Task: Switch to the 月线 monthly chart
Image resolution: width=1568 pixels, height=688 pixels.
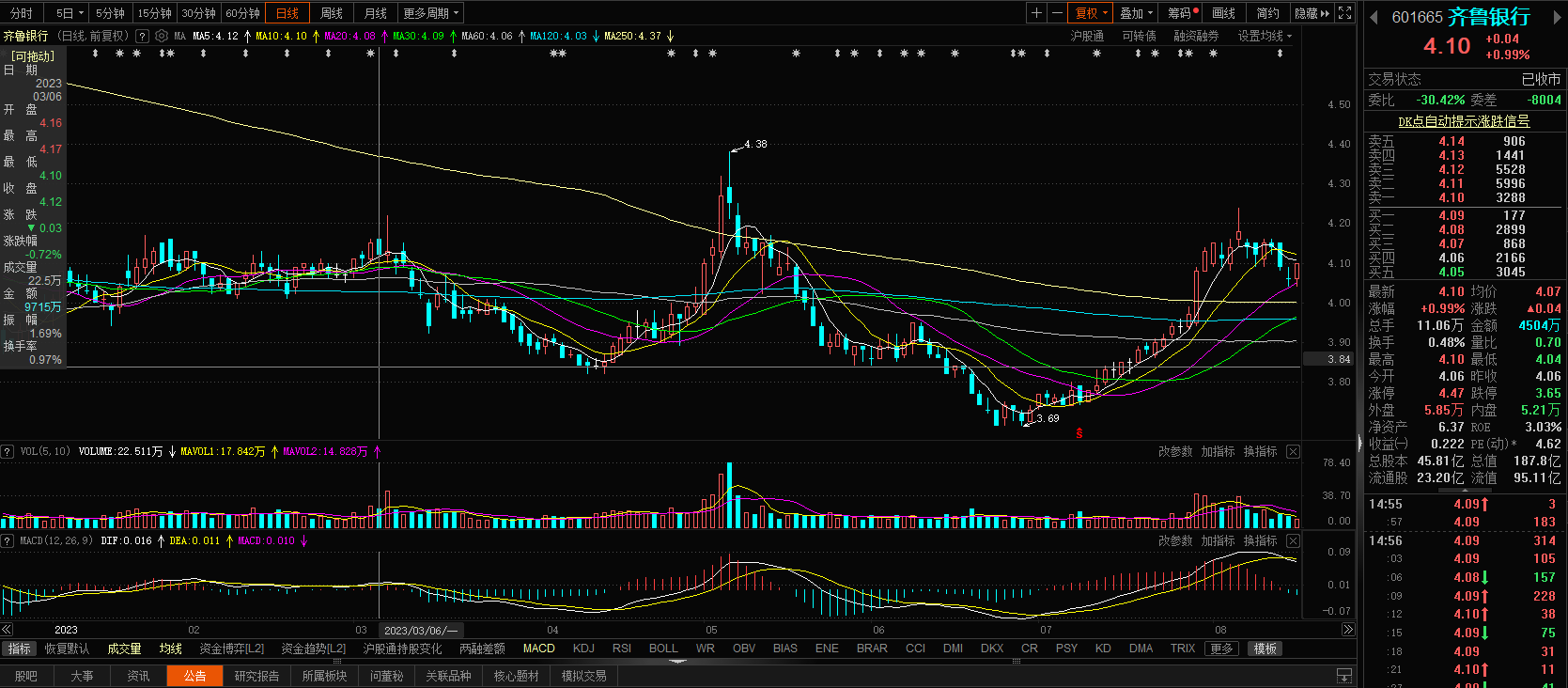Action: [375, 13]
